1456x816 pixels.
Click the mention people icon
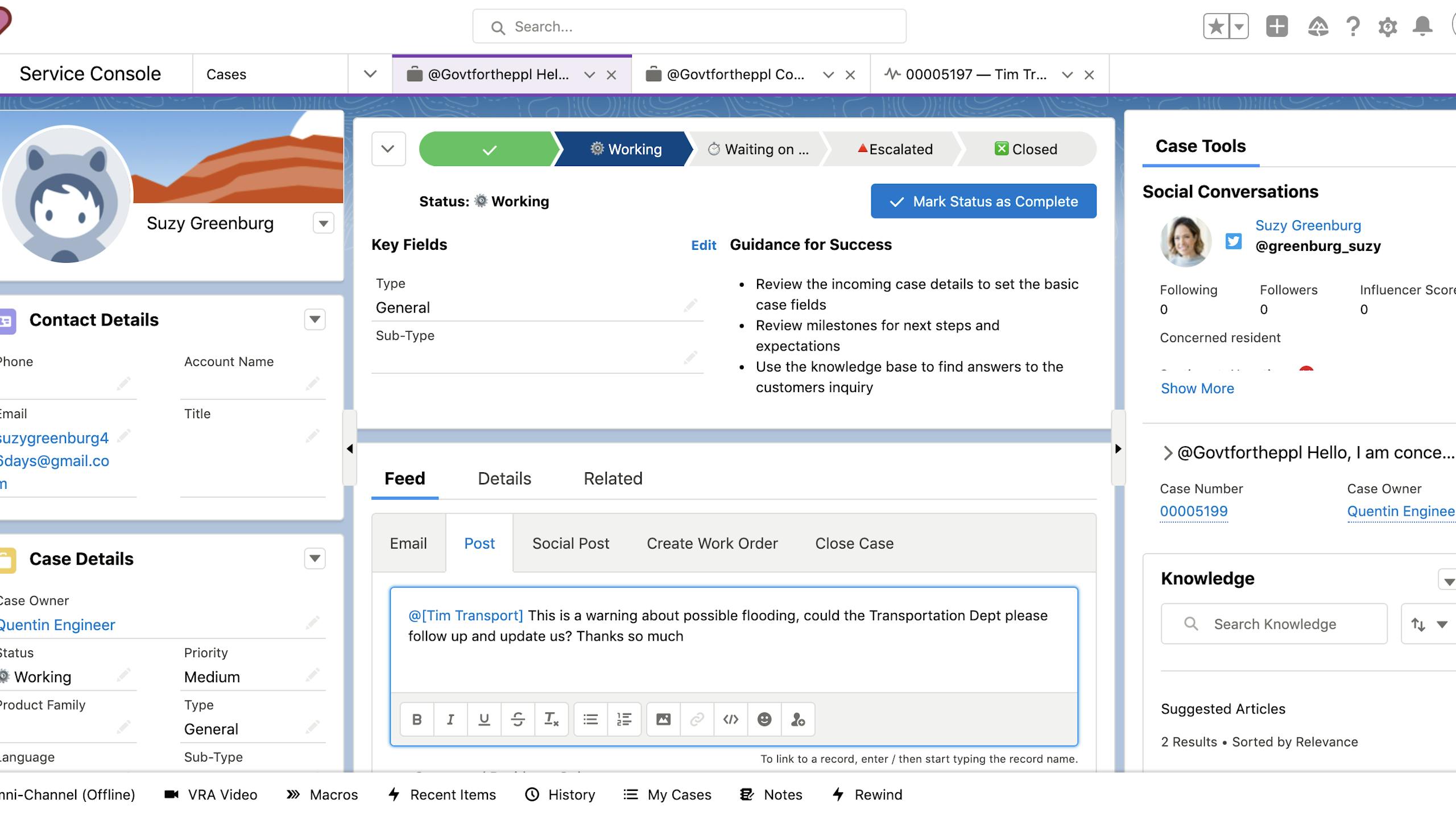(x=798, y=719)
